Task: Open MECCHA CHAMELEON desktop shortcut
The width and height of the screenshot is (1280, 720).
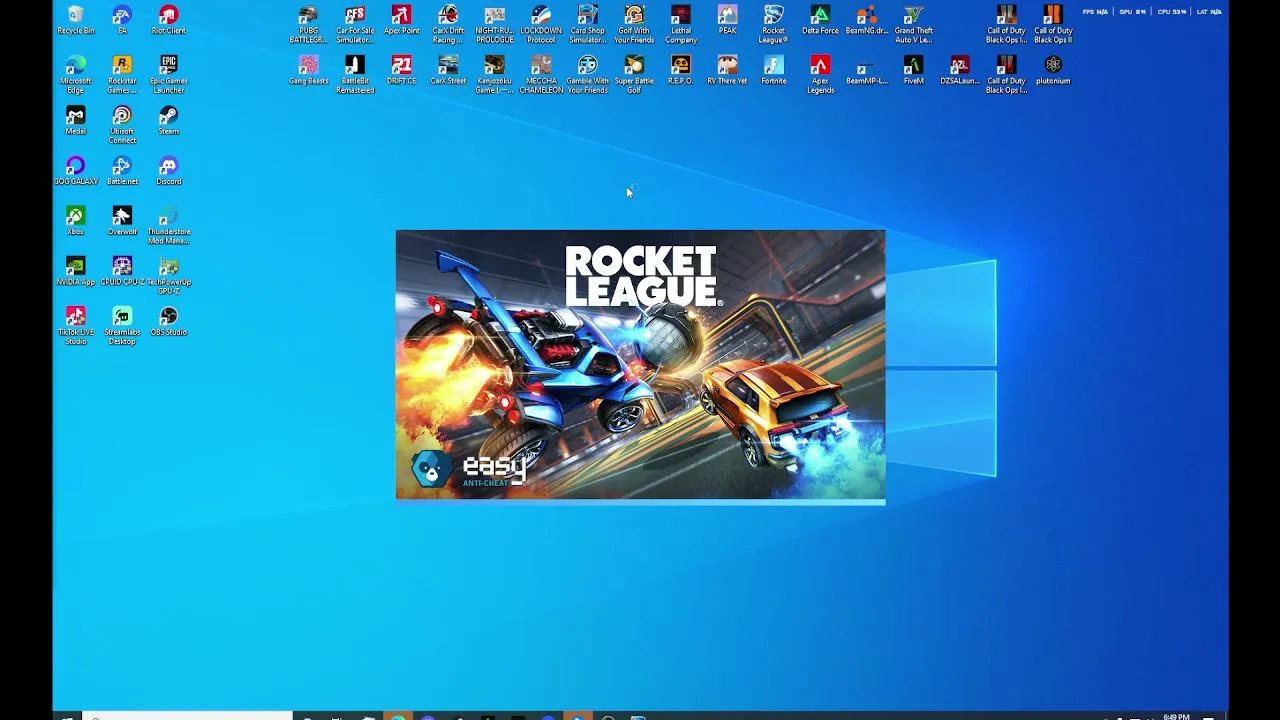Action: pos(541,75)
